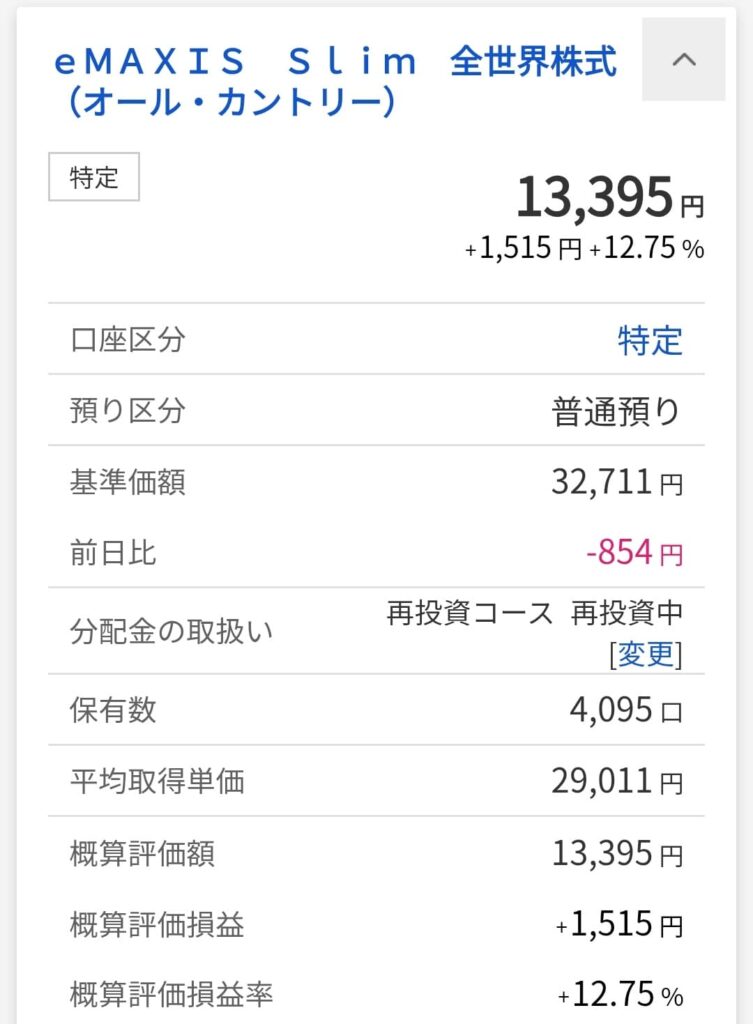Screen dimensions: 753x1024
Task: Click the 32,711円 base price value
Action: pyautogui.click(x=617, y=483)
